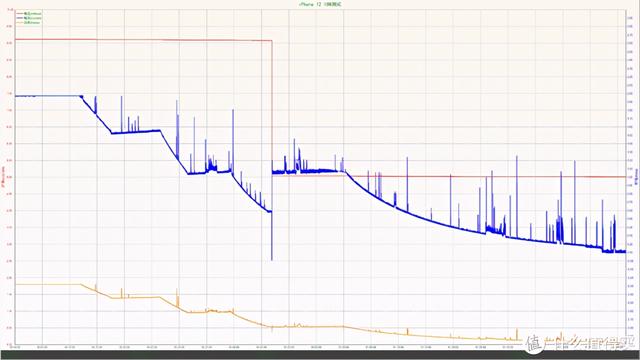Click the red voltage legend entry

click(29, 13)
